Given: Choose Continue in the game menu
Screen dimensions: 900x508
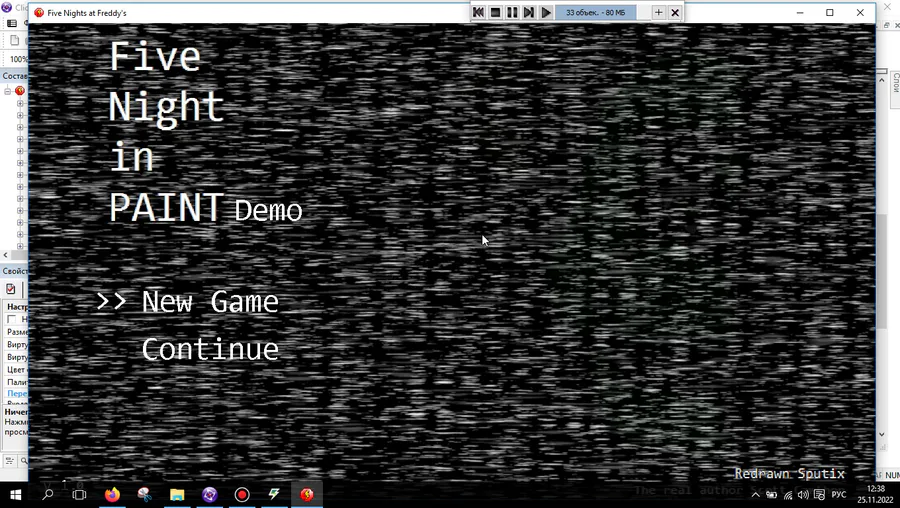Looking at the screenshot, I should click(x=210, y=350).
